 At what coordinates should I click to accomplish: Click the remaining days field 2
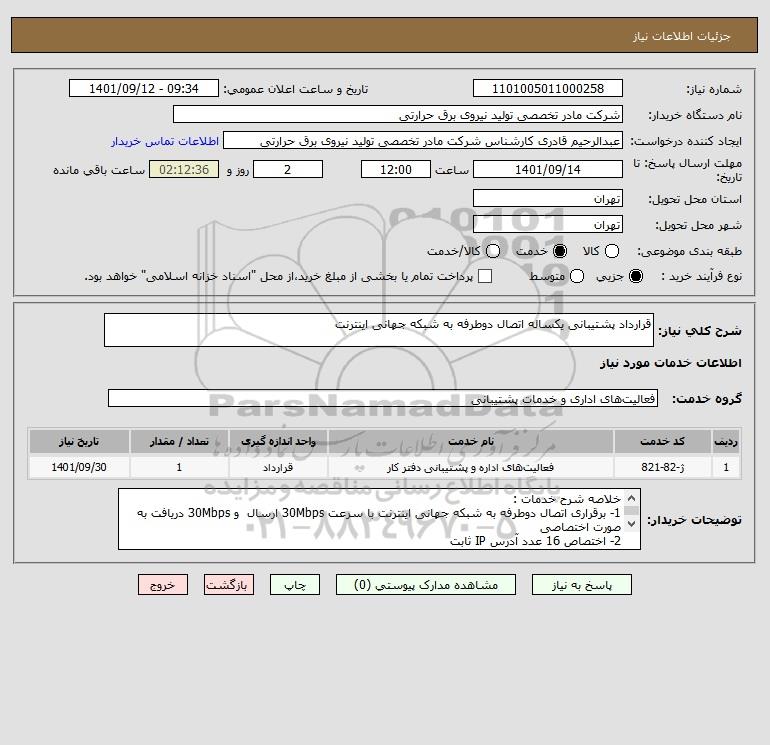(288, 169)
